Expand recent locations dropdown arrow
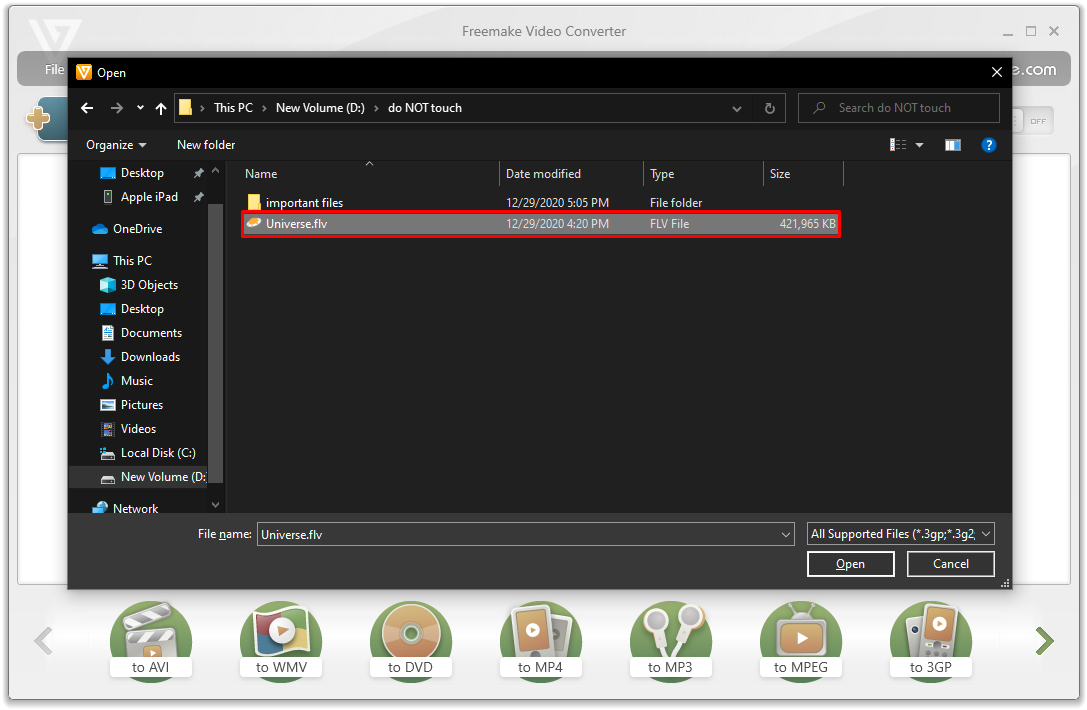1087x710 pixels. pos(140,108)
